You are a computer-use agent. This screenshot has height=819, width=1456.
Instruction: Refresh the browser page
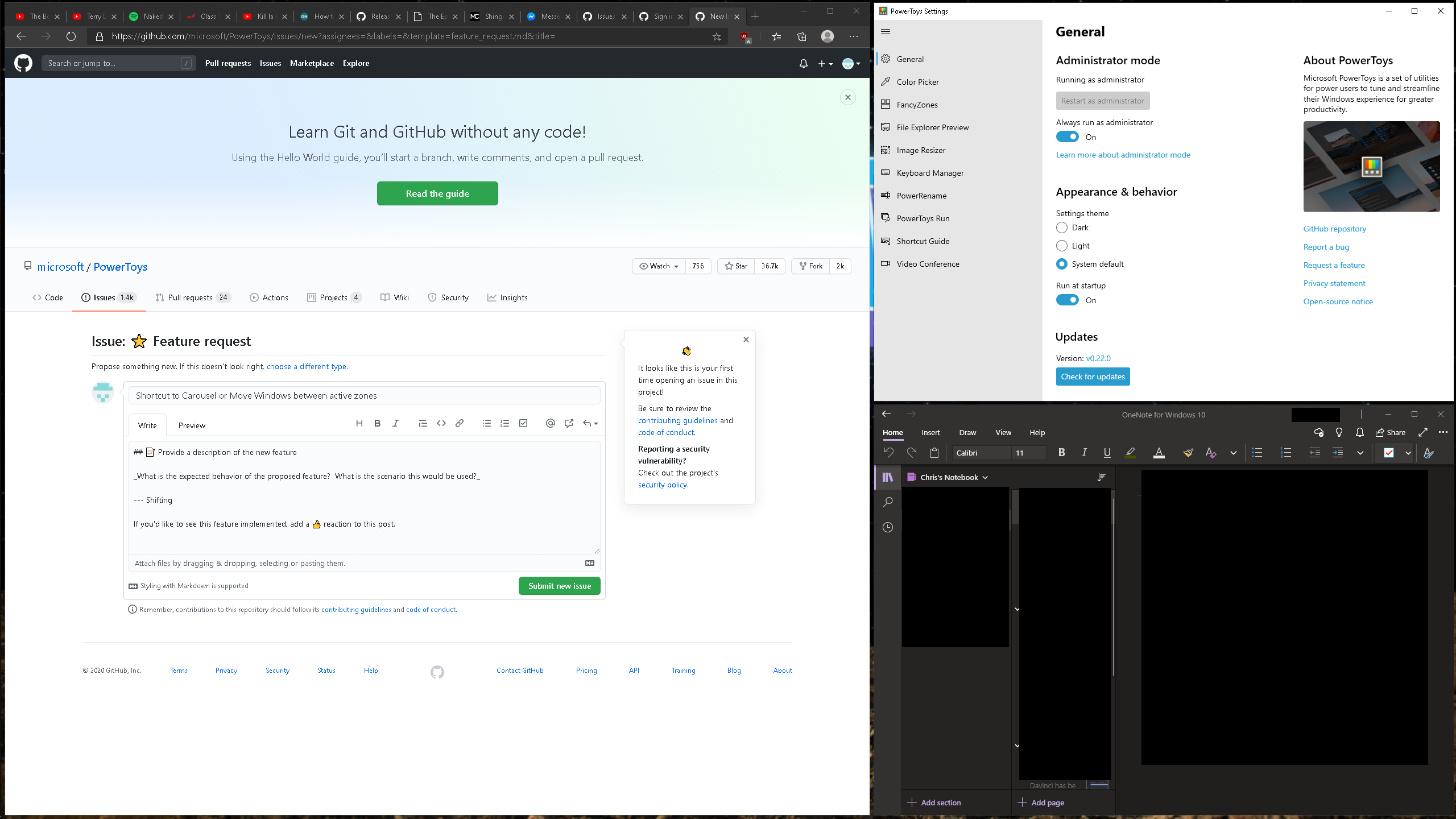(x=71, y=36)
